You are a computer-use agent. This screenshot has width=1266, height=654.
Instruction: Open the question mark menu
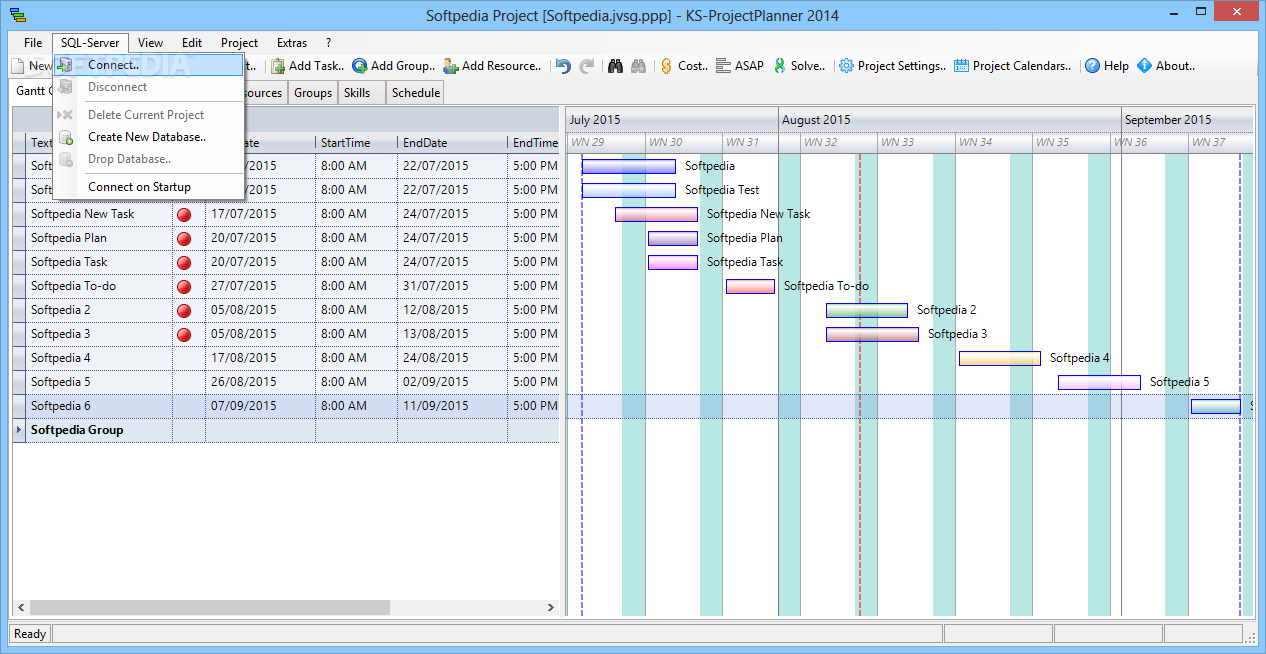pos(328,43)
